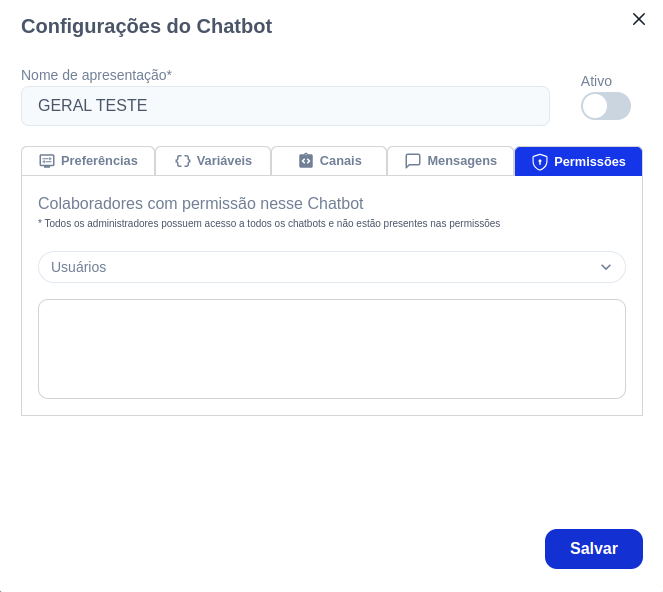The image size is (663, 592).
Task: Click the curly braces Variáveis icon
Action: tap(183, 161)
